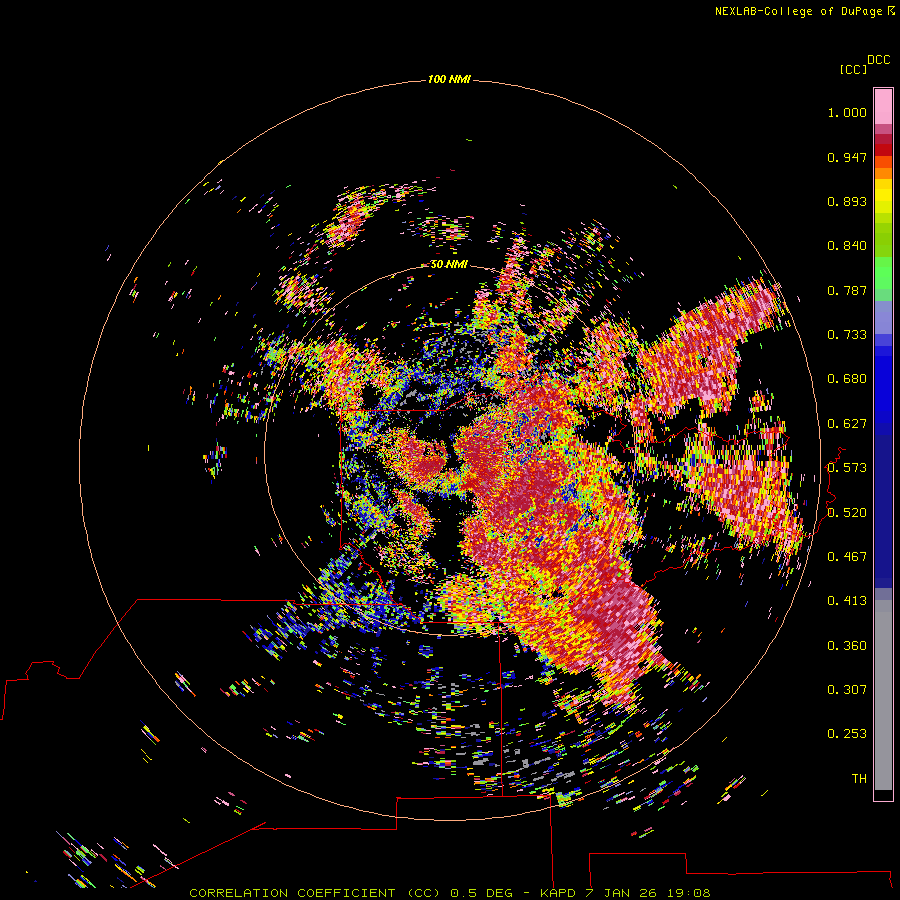This screenshot has height=900, width=900.
Task: Click the 0.573 scale value
Action: [847, 468]
